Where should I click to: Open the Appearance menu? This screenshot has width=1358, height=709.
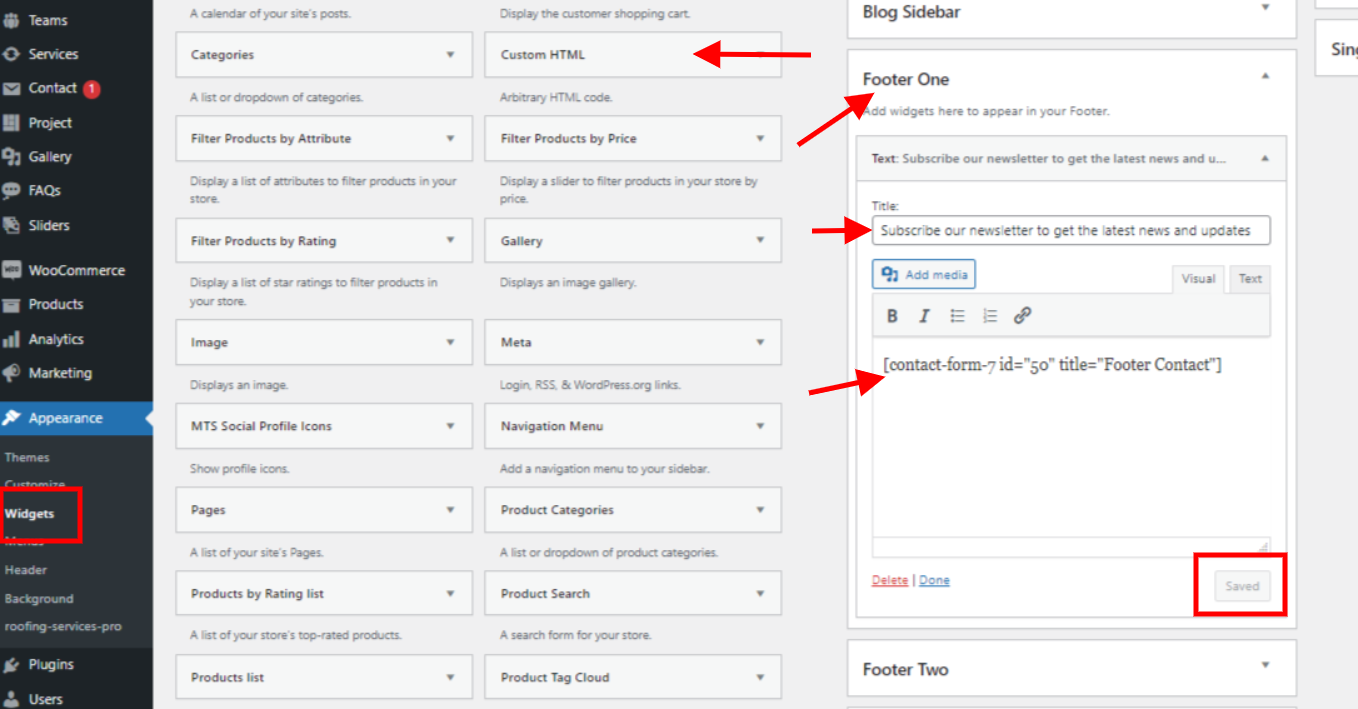coord(76,418)
